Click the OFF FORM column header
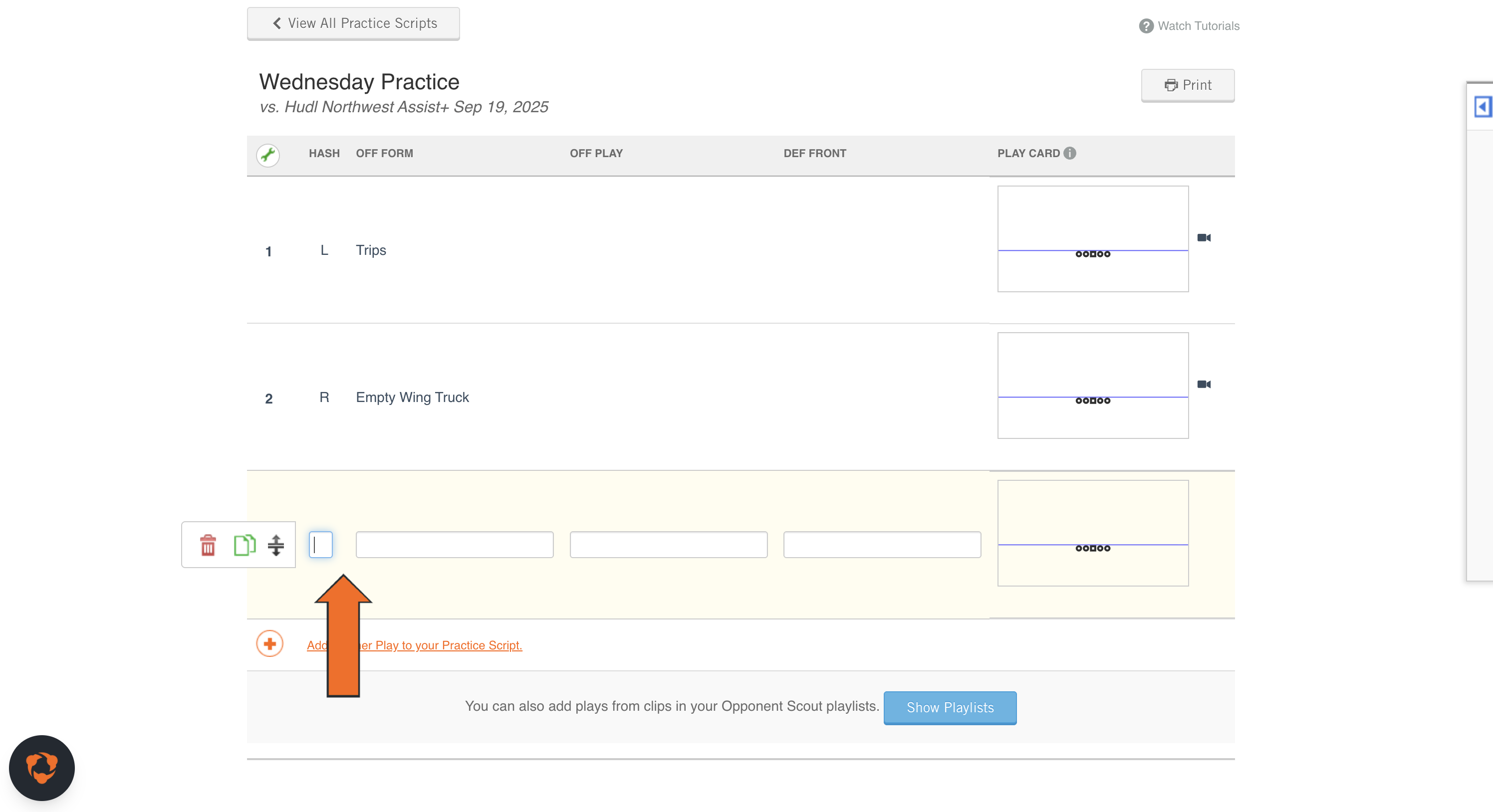The height and width of the screenshot is (812, 1493). coord(384,154)
